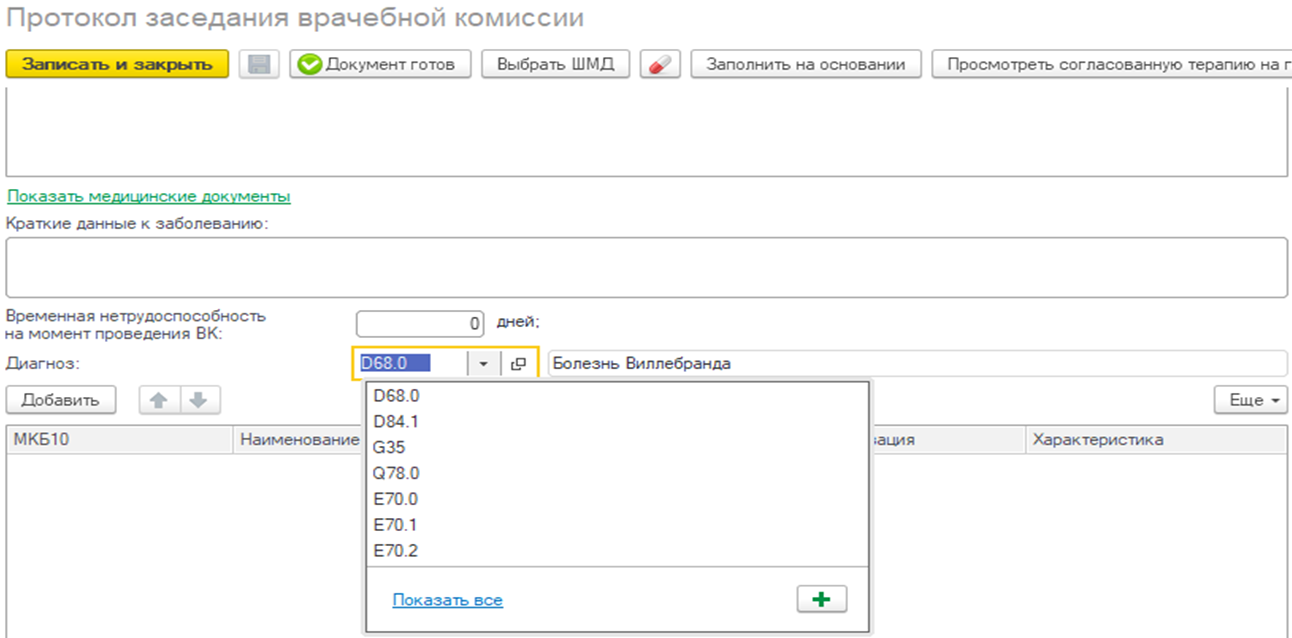Click the green plus create icon

821,599
